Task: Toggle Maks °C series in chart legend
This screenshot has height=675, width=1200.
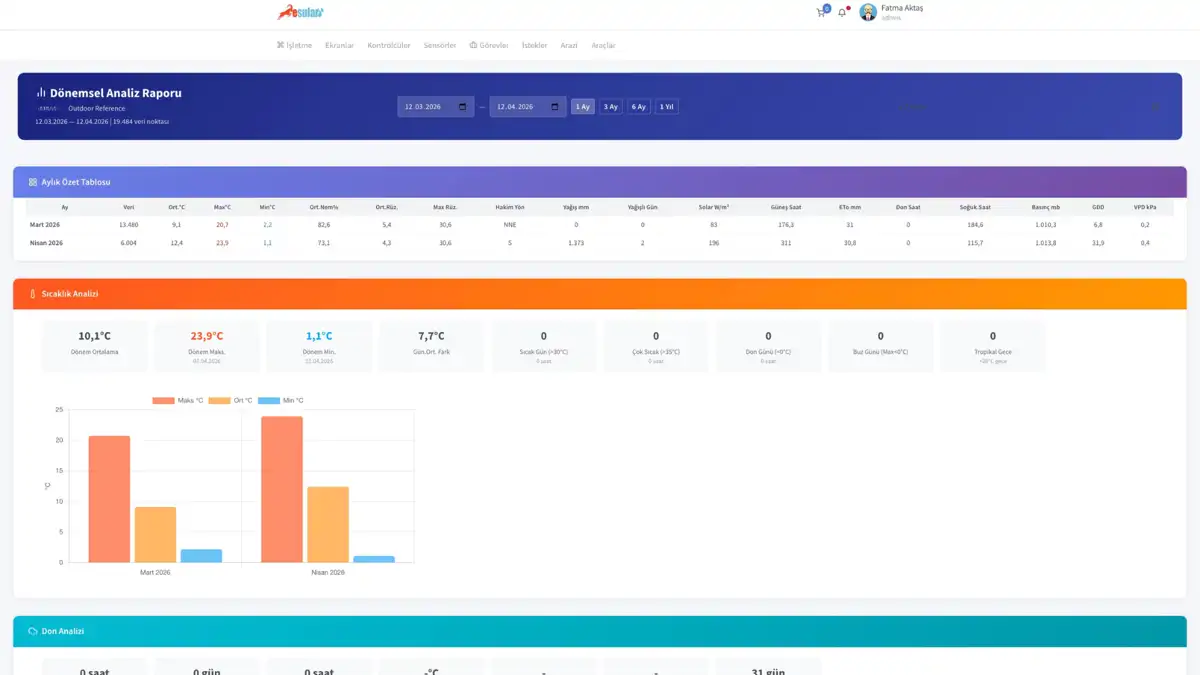Action: point(178,400)
